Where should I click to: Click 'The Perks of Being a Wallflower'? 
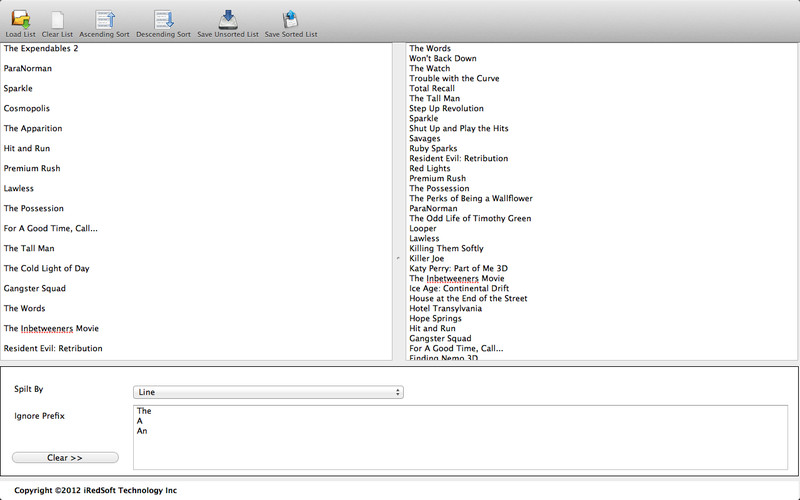[471, 198]
